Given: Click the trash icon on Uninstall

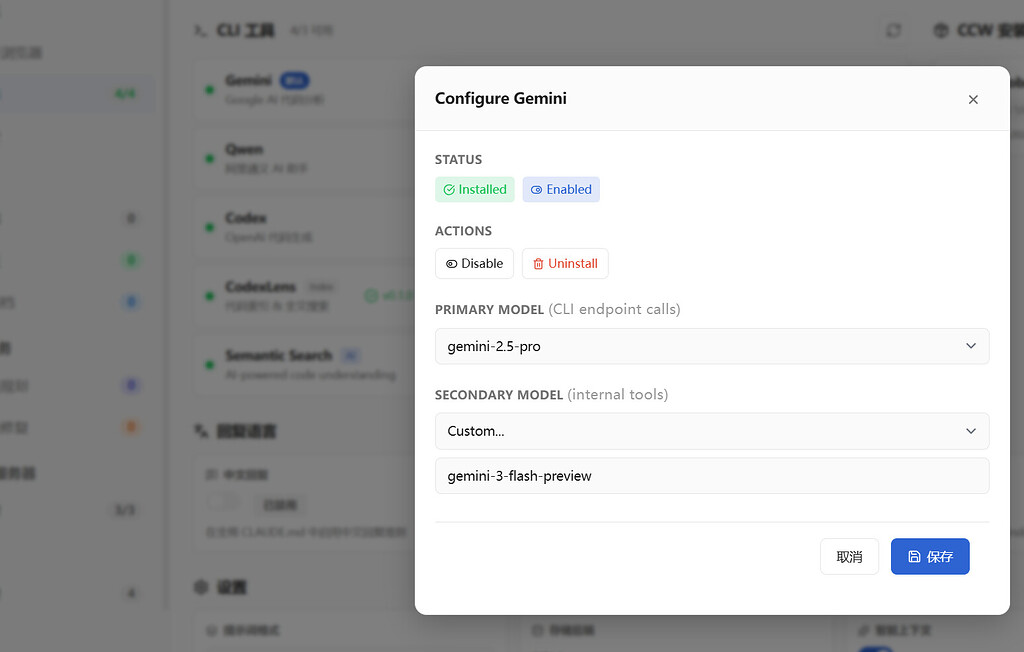Looking at the screenshot, I should tap(538, 264).
